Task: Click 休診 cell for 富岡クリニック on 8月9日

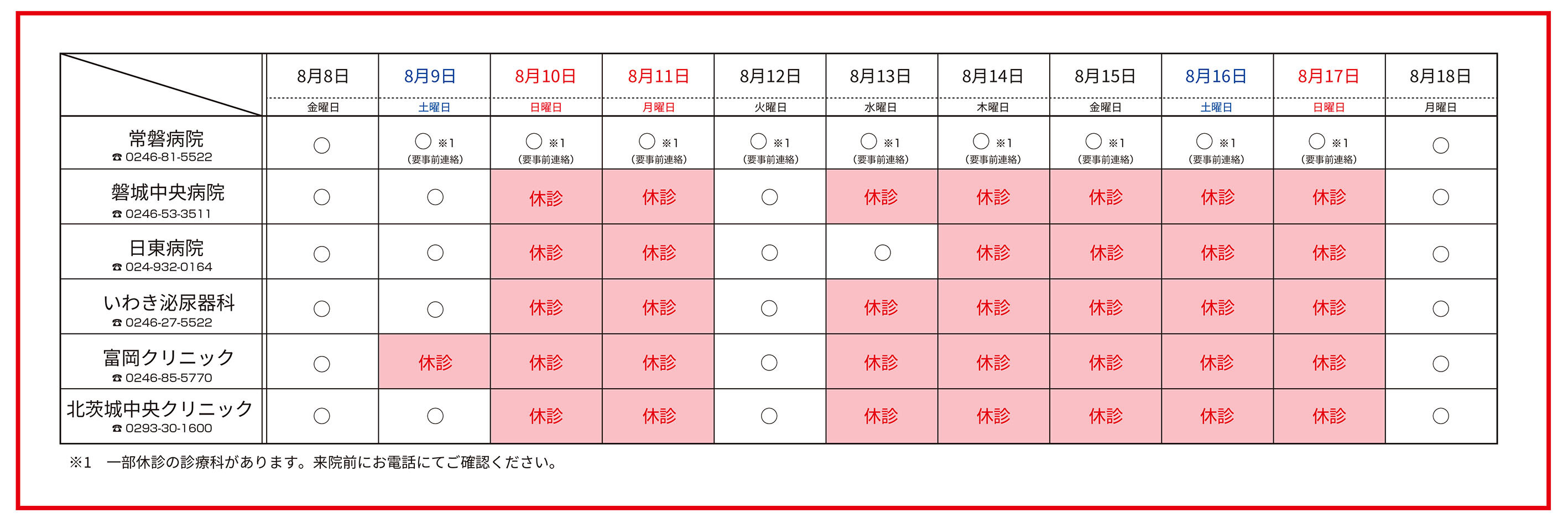Action: (x=435, y=362)
